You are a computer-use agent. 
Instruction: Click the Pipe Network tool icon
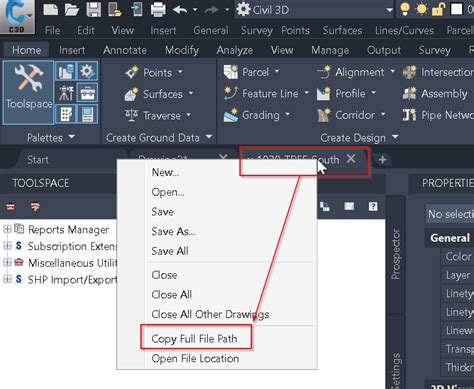click(x=410, y=115)
